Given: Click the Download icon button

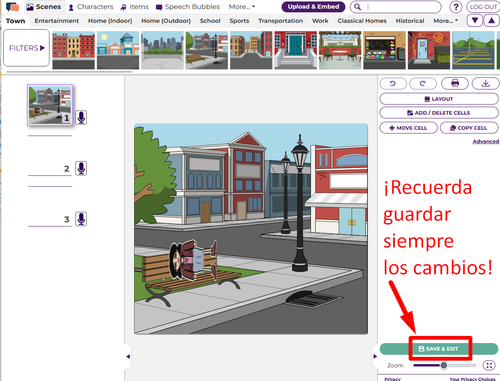Looking at the screenshot, I should click(x=486, y=83).
